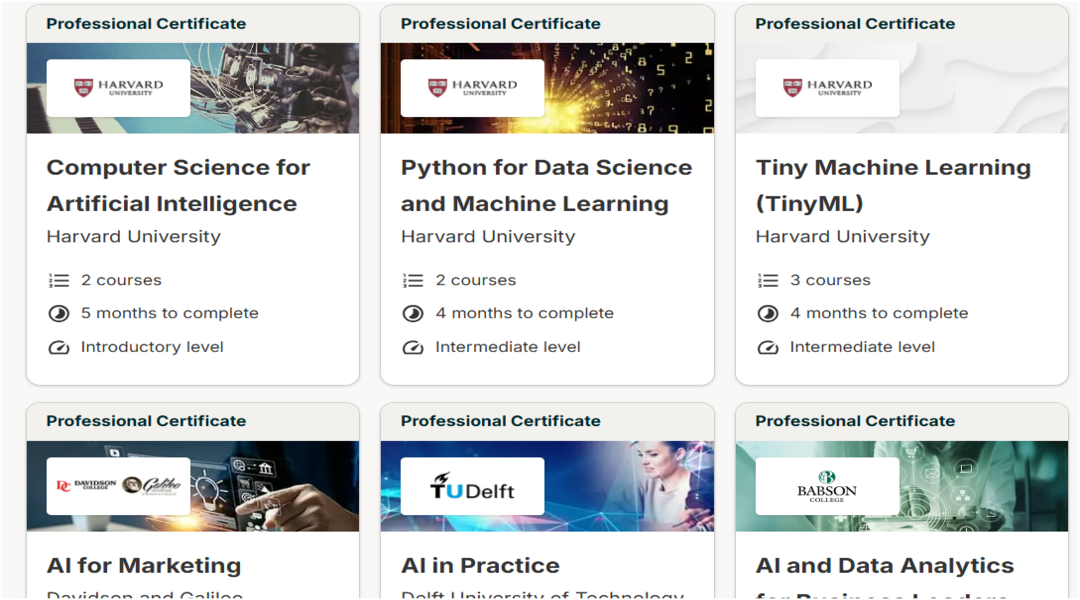Open the AI in Practice certificate title

pos(480,566)
